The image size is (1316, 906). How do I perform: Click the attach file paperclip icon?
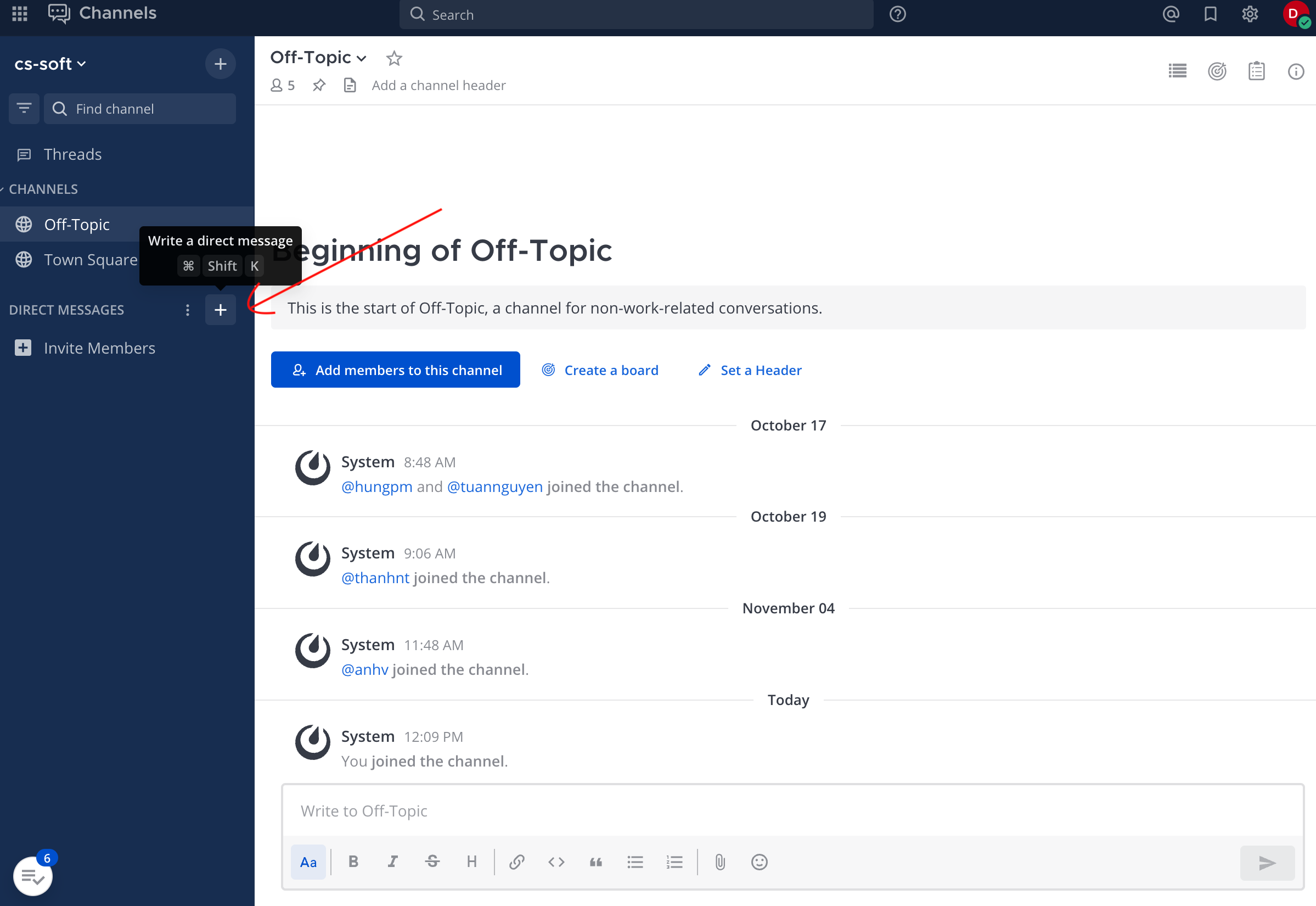[x=720, y=862]
